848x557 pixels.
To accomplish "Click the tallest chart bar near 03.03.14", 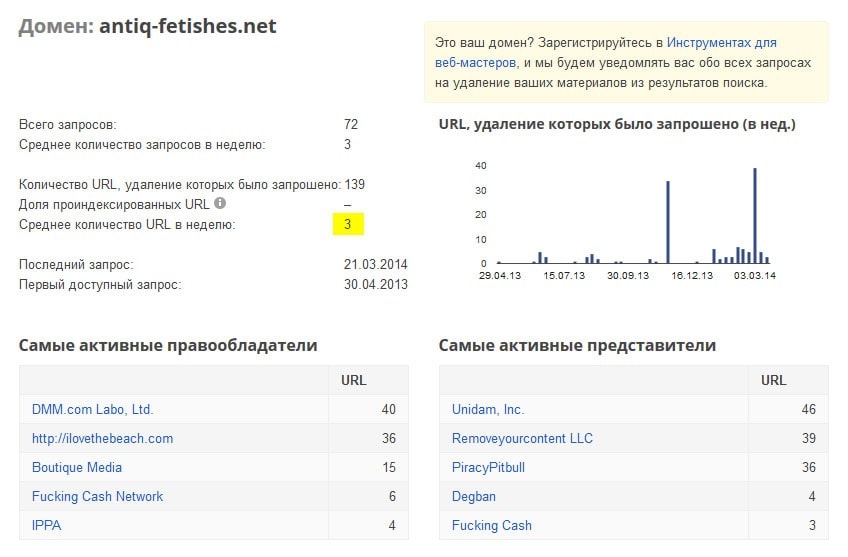I will [755, 216].
